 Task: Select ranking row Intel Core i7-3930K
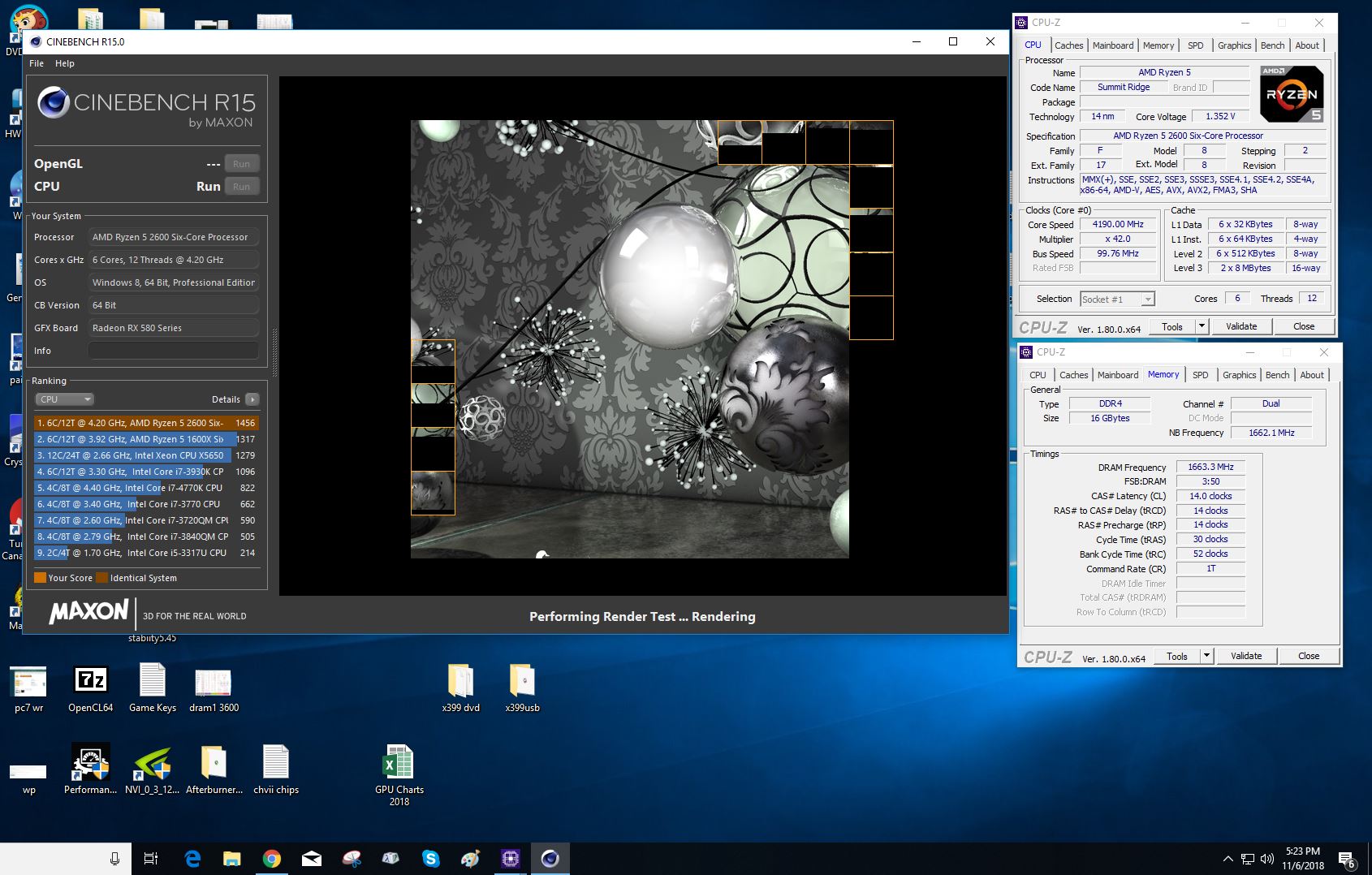(145, 472)
